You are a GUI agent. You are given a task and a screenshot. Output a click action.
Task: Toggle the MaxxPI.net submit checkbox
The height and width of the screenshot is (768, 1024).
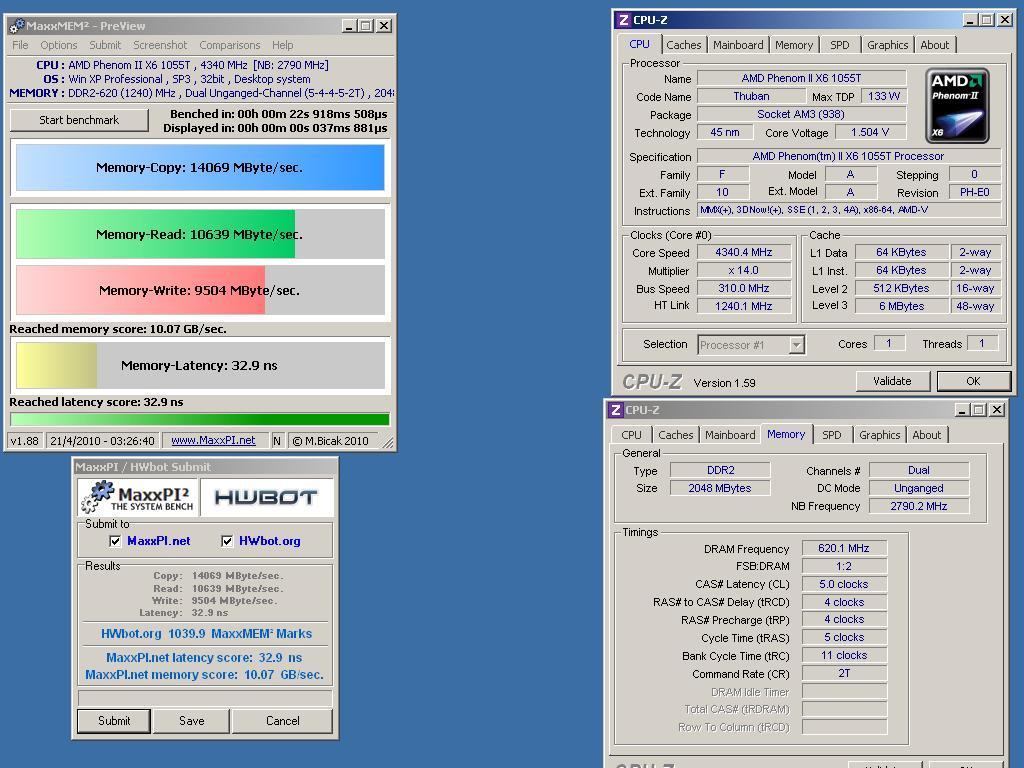[x=115, y=541]
